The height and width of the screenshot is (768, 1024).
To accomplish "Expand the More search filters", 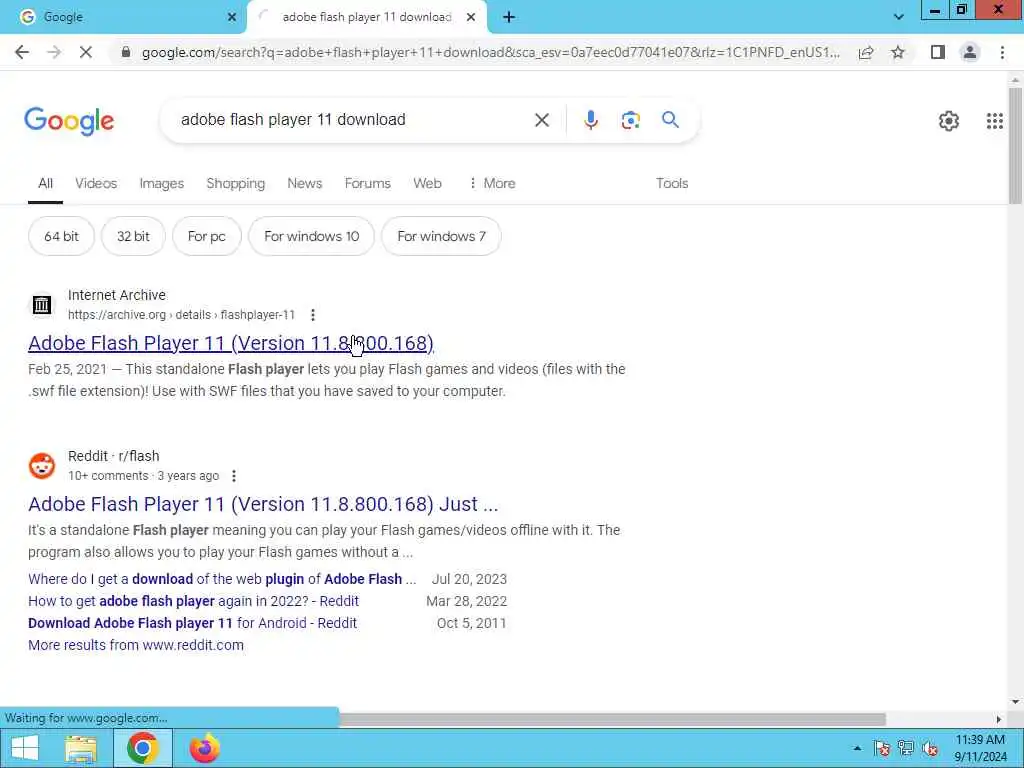I will coord(492,184).
